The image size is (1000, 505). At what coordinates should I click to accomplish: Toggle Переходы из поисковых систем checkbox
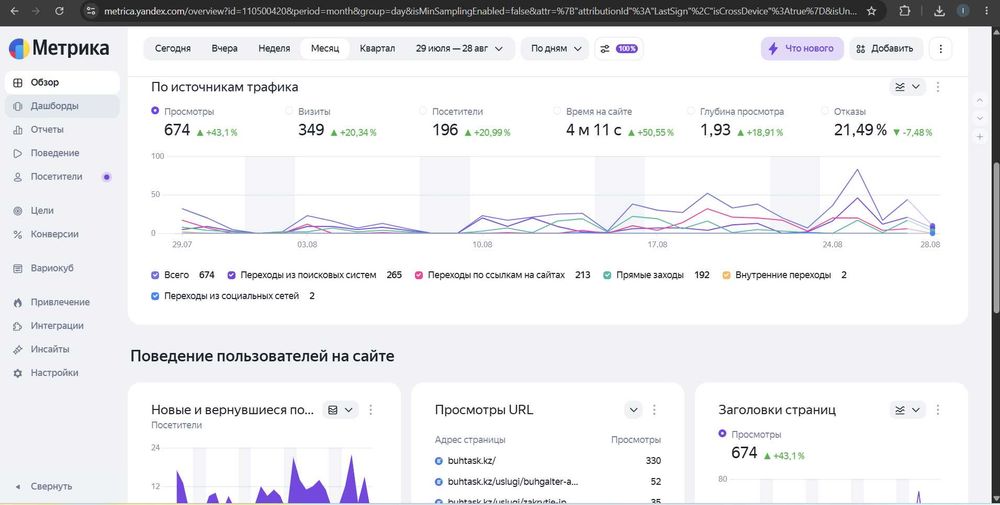[232, 275]
